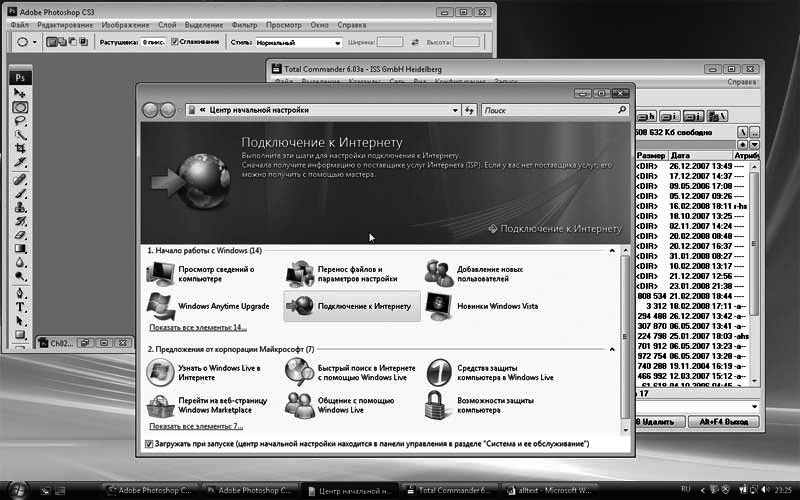Select the Quick Selection tool
The image size is (800, 500).
20,135
